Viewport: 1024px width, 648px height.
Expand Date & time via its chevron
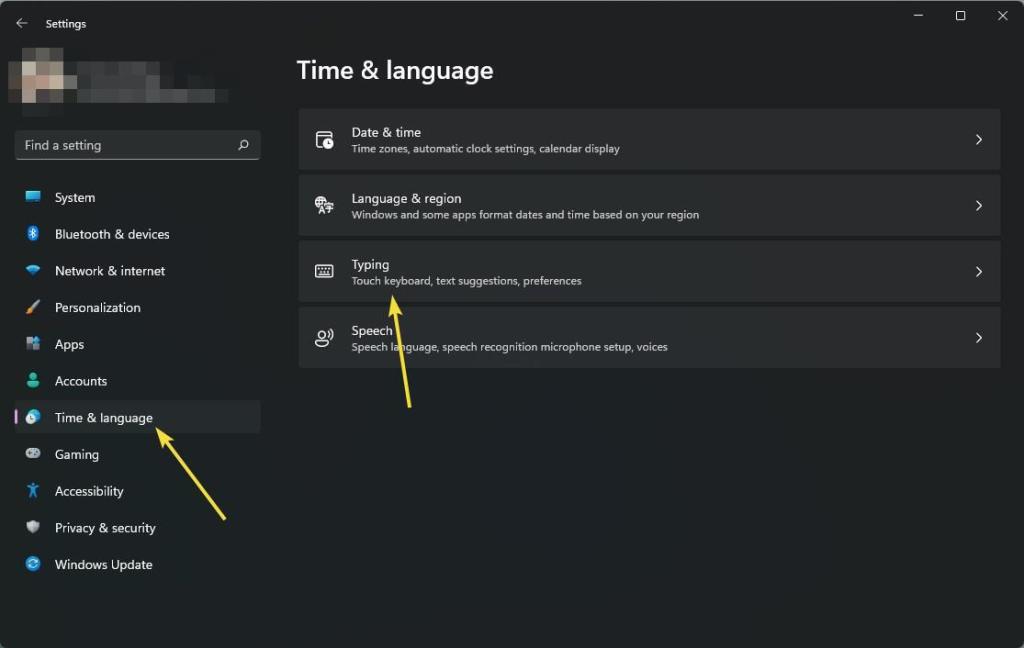[978, 140]
